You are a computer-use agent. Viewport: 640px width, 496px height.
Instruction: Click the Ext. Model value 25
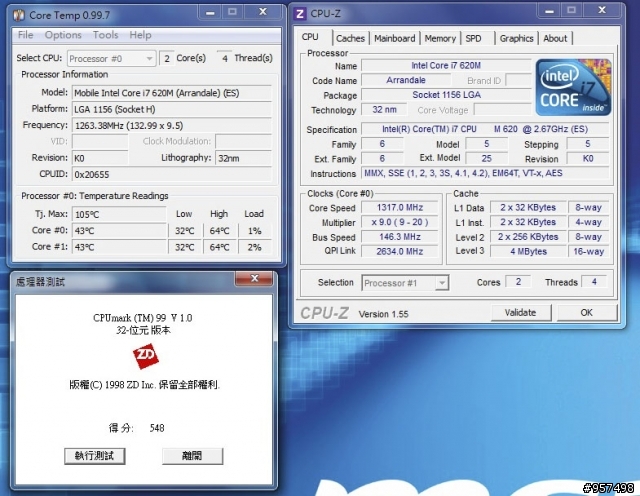tap(487, 159)
